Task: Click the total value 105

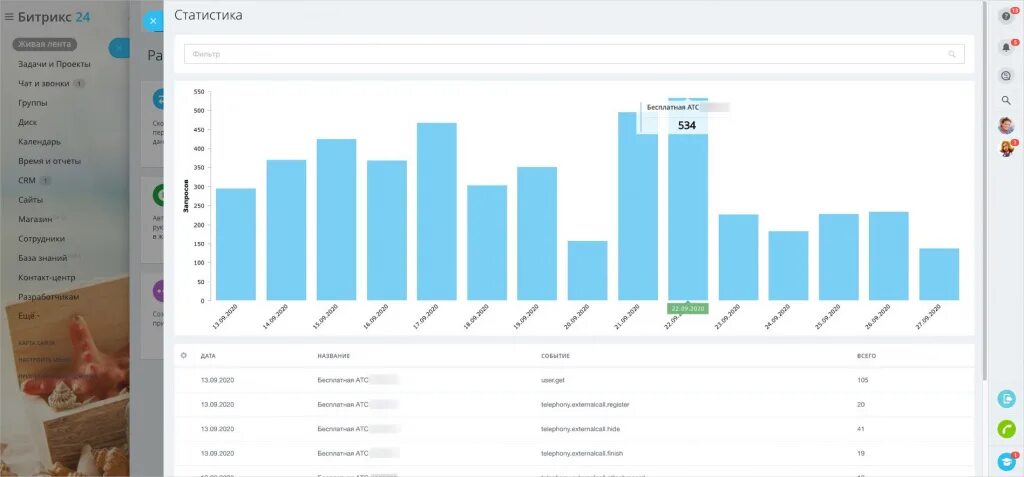Action: pos(863,379)
